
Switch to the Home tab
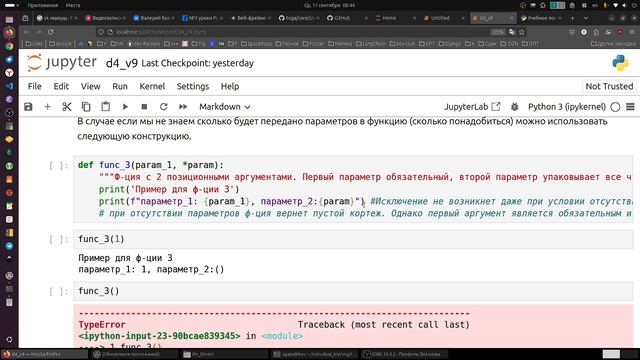(x=396, y=18)
